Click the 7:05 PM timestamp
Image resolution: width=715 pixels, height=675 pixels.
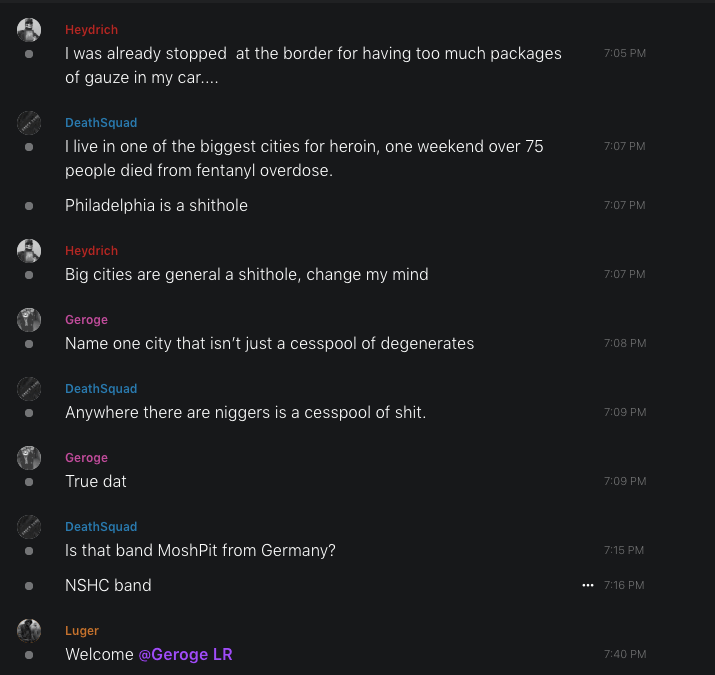[624, 53]
